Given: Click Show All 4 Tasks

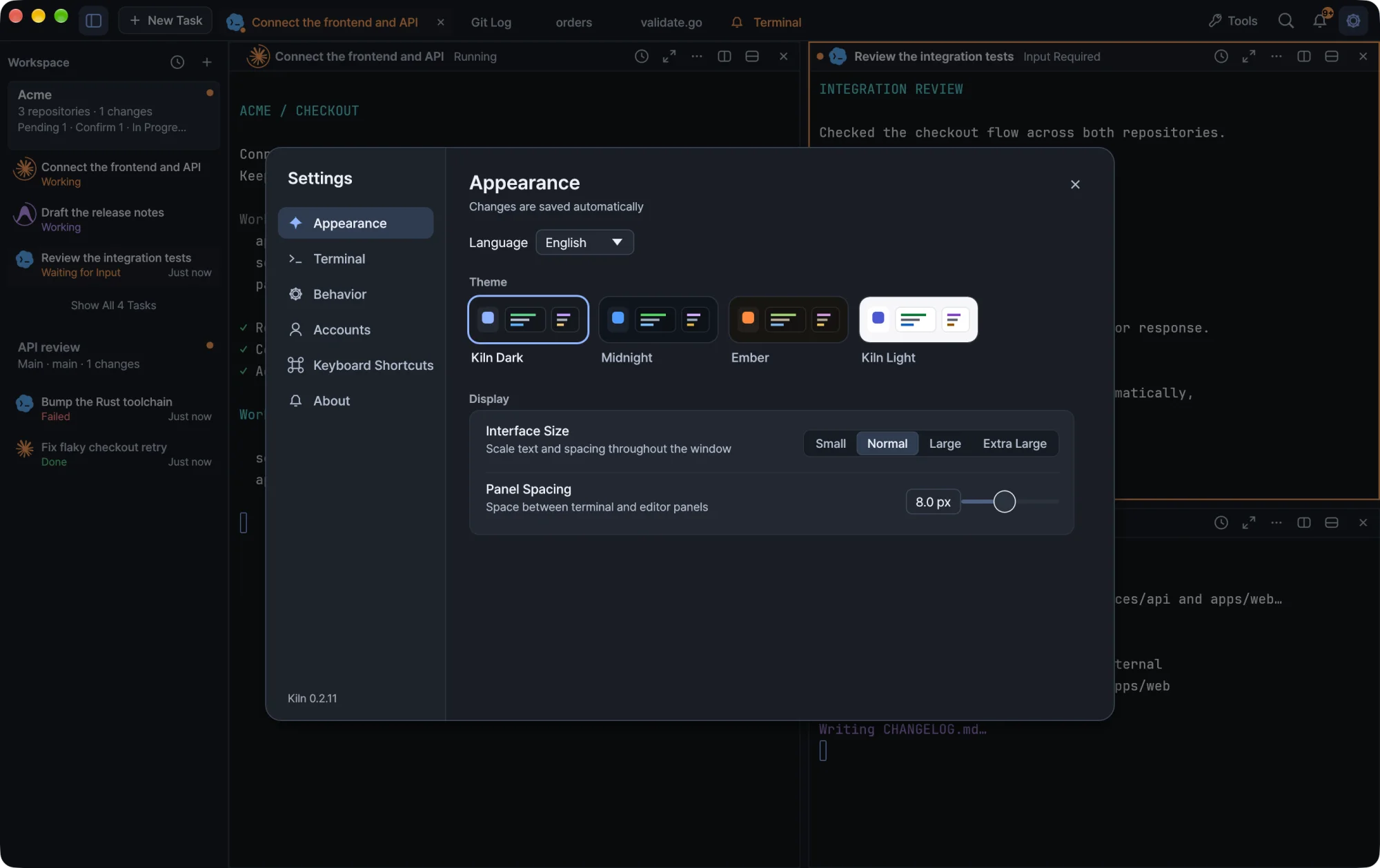Looking at the screenshot, I should point(113,305).
